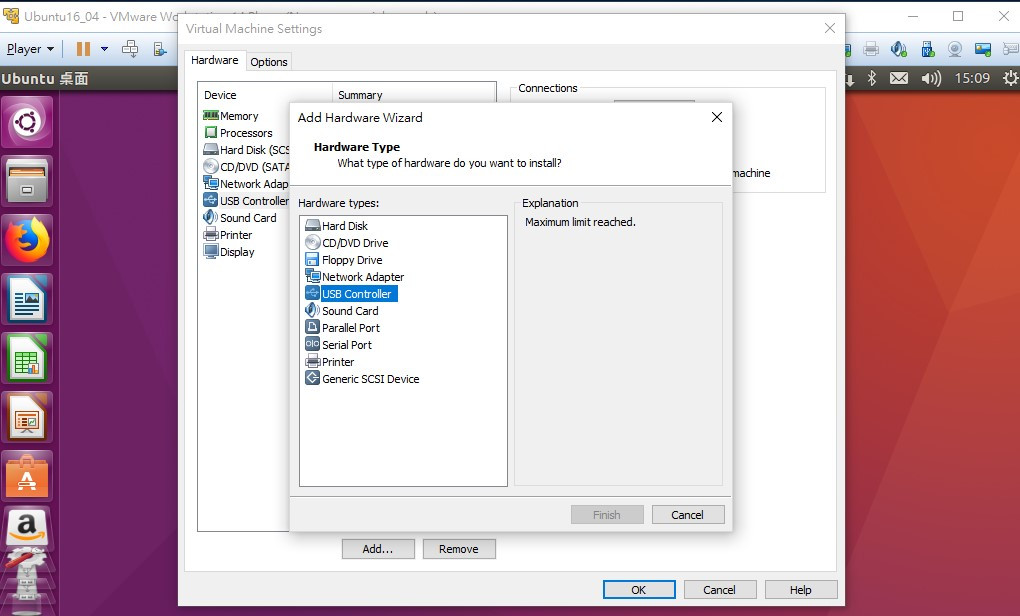Screen dimensions: 1020x616
Task: Switch to the Options tab
Action: [269, 62]
